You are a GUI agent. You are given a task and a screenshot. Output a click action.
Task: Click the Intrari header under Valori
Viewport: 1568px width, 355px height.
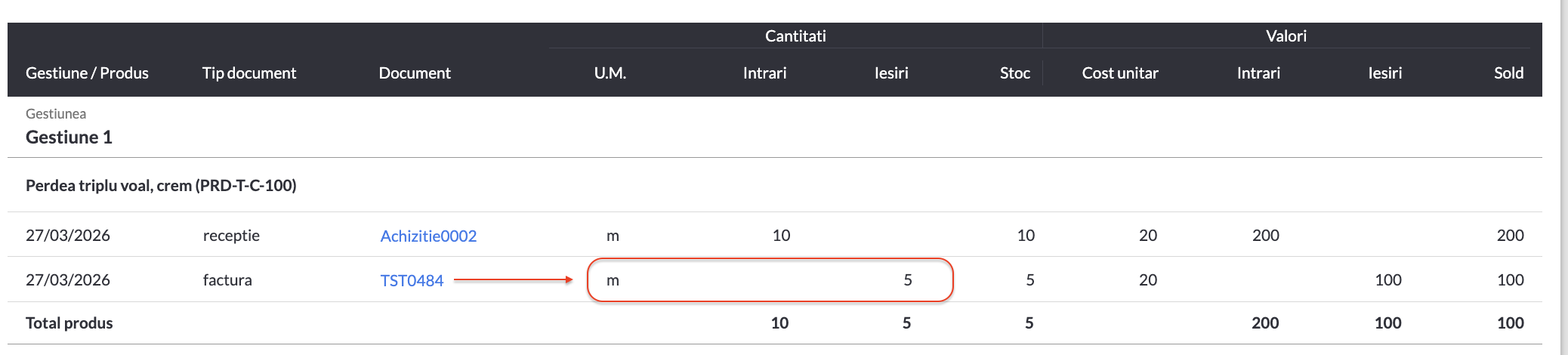coord(1258,73)
